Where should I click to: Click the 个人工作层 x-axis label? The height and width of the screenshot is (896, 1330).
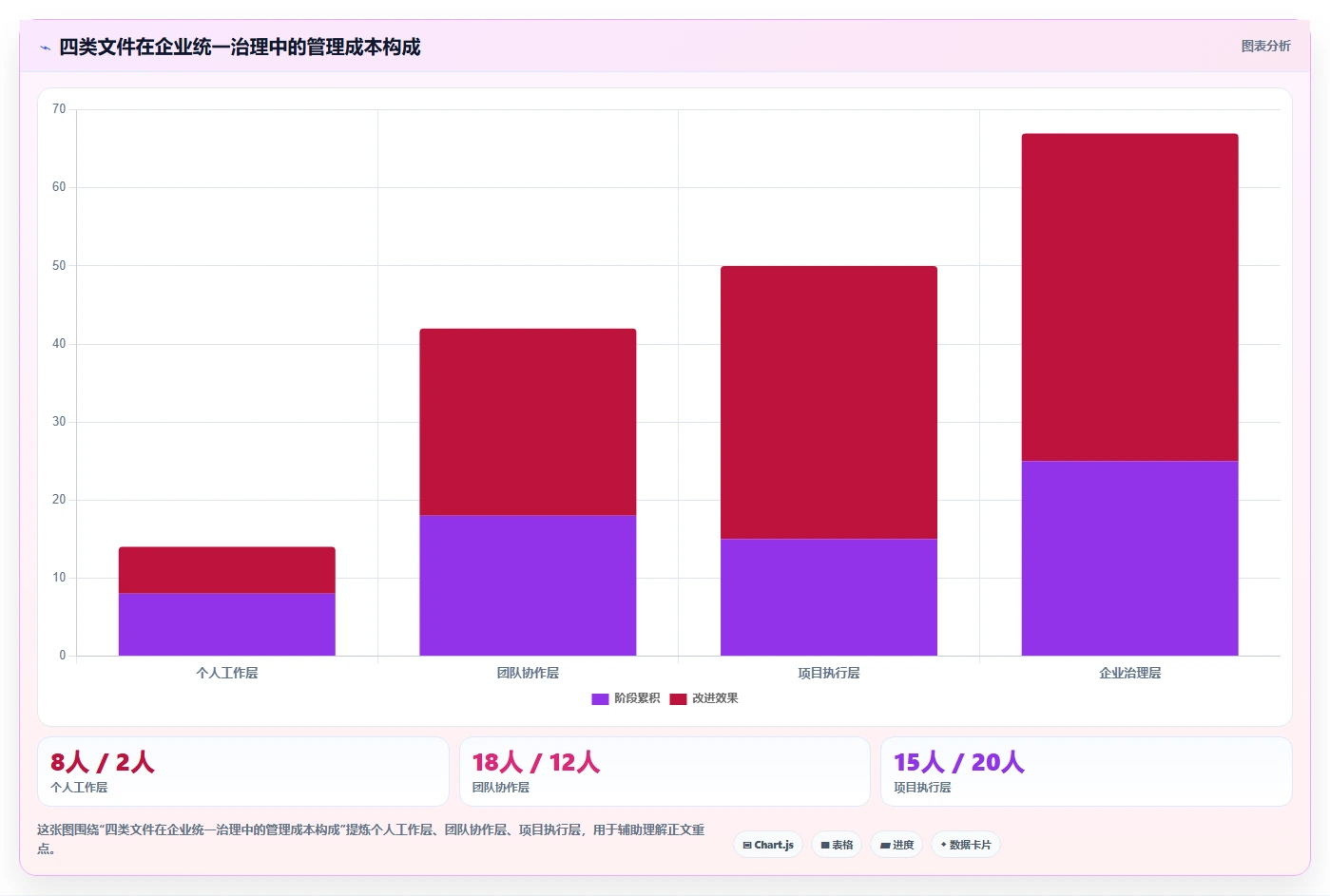coord(227,673)
